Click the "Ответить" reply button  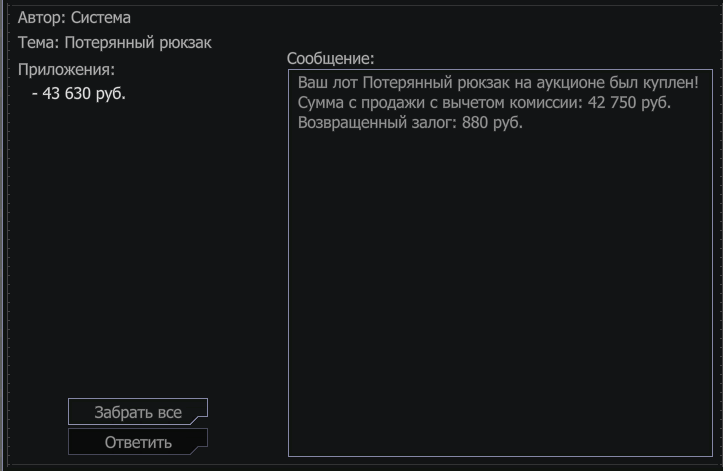[138, 442]
